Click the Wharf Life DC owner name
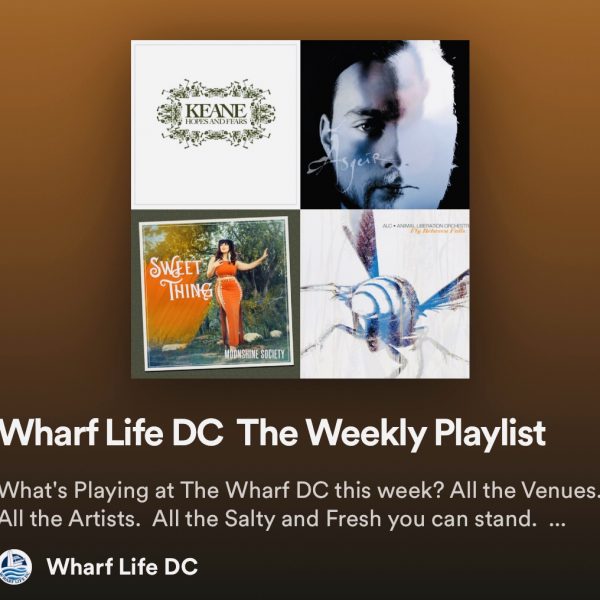The width and height of the screenshot is (600, 600). tap(122, 567)
